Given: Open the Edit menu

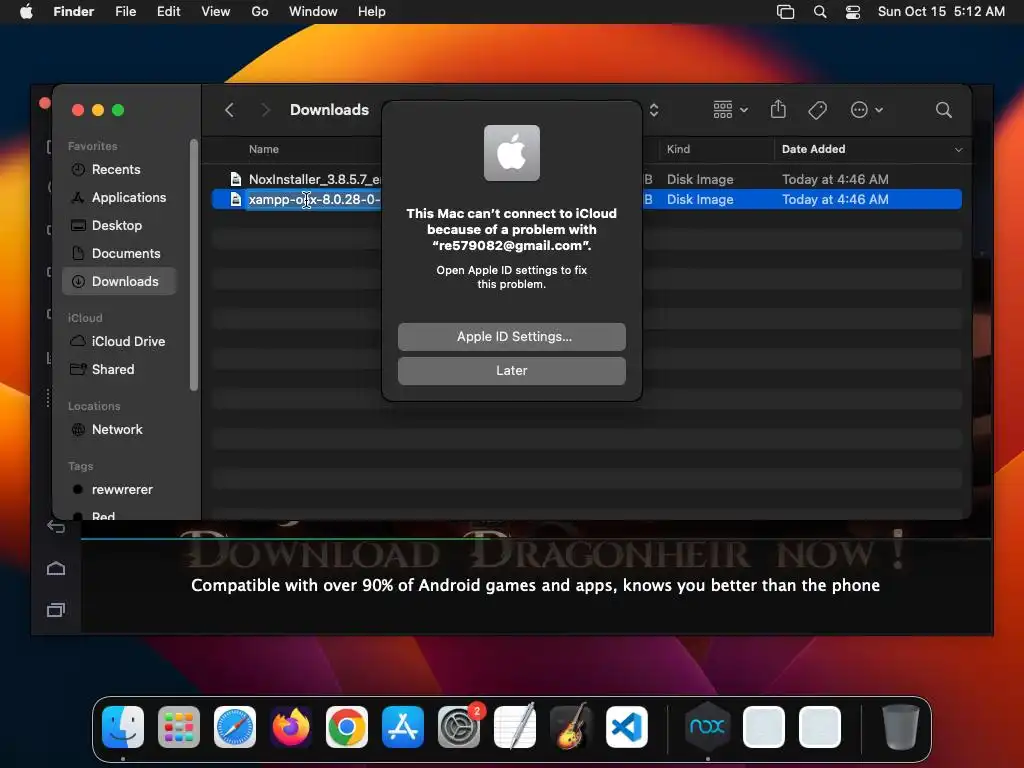Looking at the screenshot, I should tap(168, 12).
